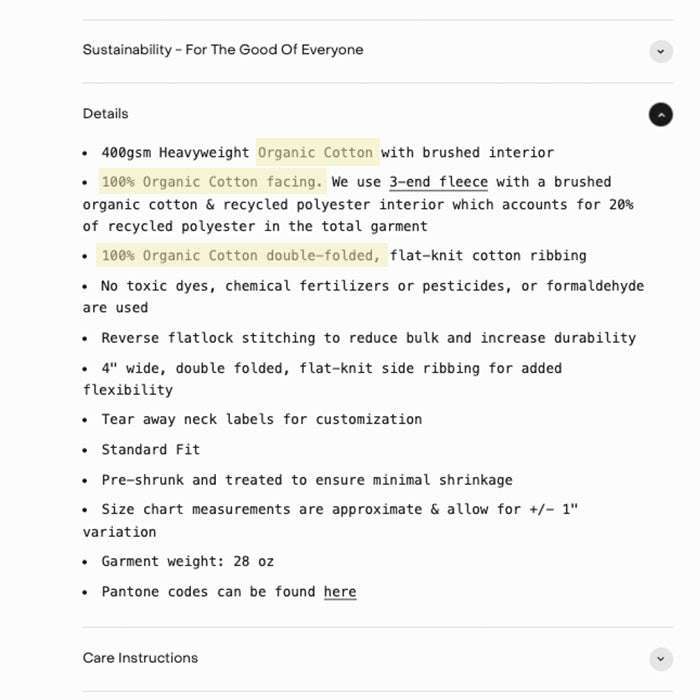This screenshot has height=700, width=700.
Task: Open the Care Instructions heading
Action: click(x=140, y=658)
